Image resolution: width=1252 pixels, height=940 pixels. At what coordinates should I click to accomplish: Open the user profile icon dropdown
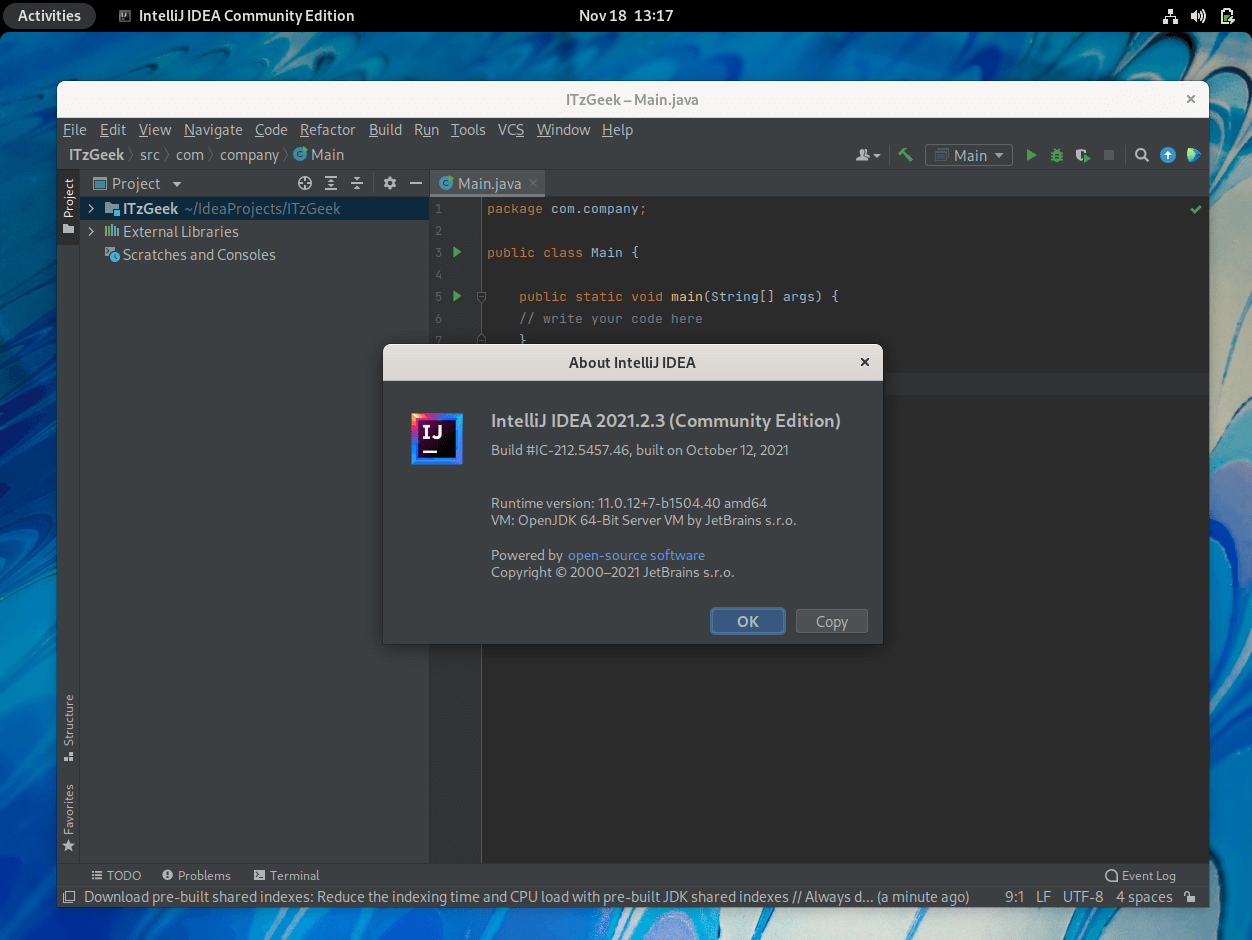coord(868,155)
